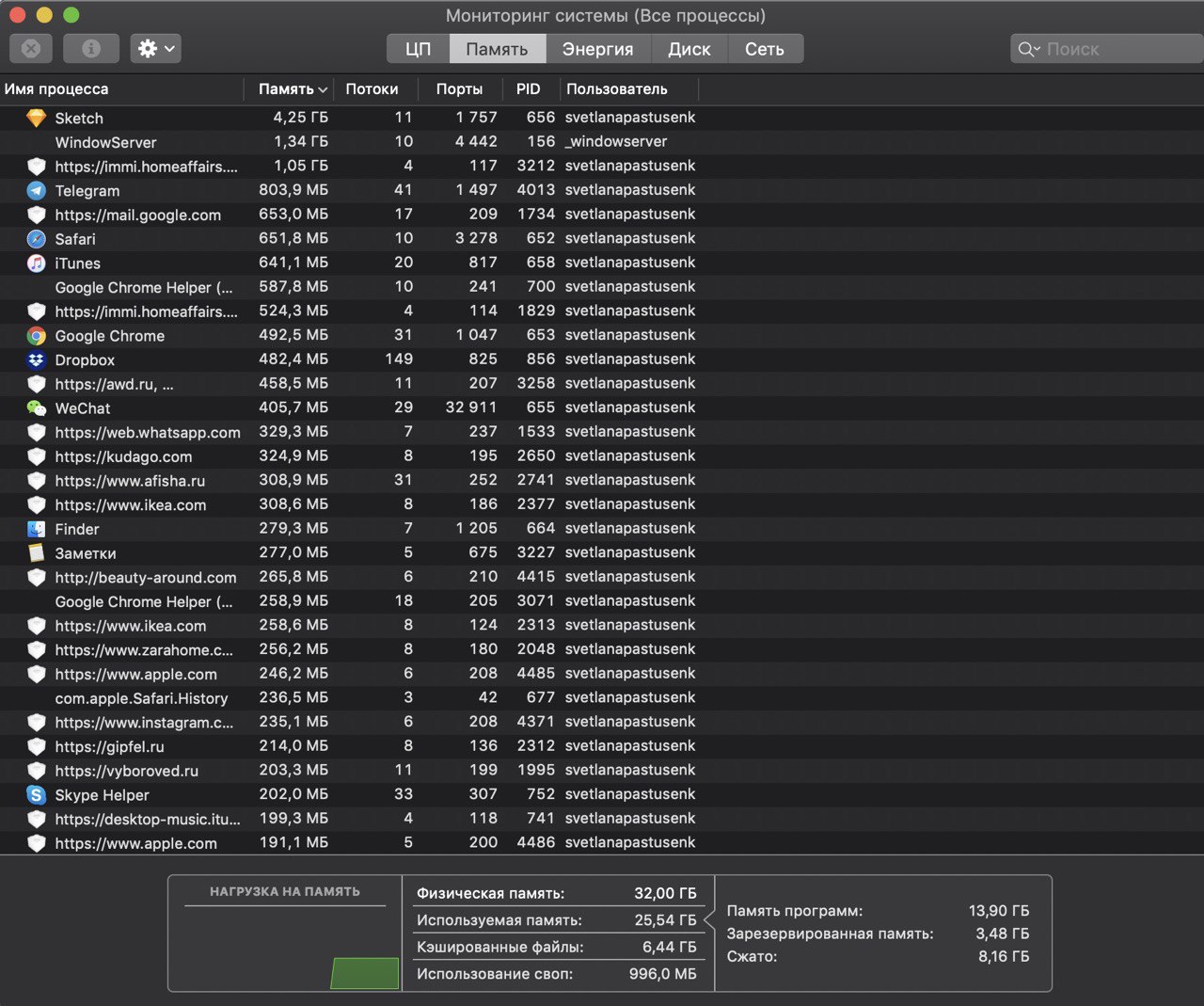
Task: Select https://immi.homeaffairs row with 1,05 ГБ
Action: [x=602, y=167]
